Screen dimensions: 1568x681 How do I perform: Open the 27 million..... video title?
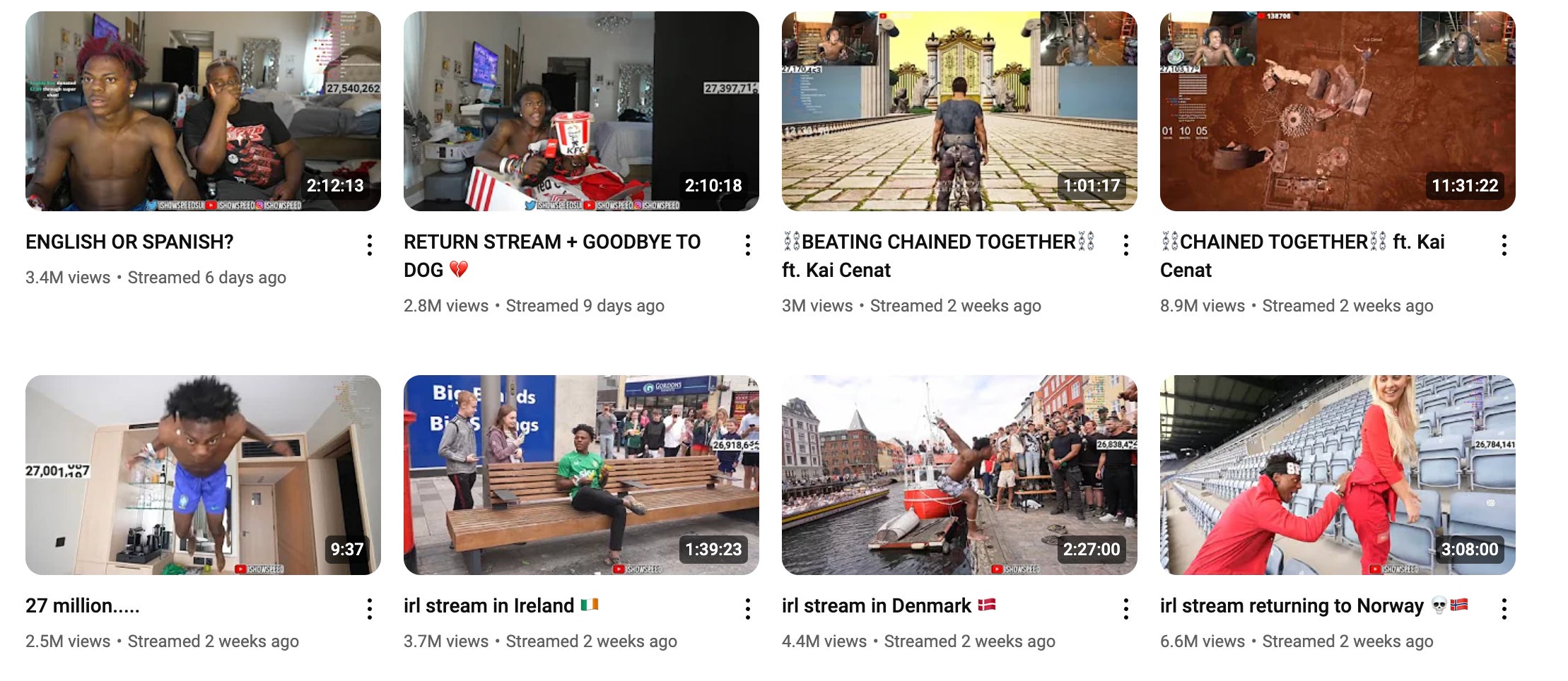(83, 606)
